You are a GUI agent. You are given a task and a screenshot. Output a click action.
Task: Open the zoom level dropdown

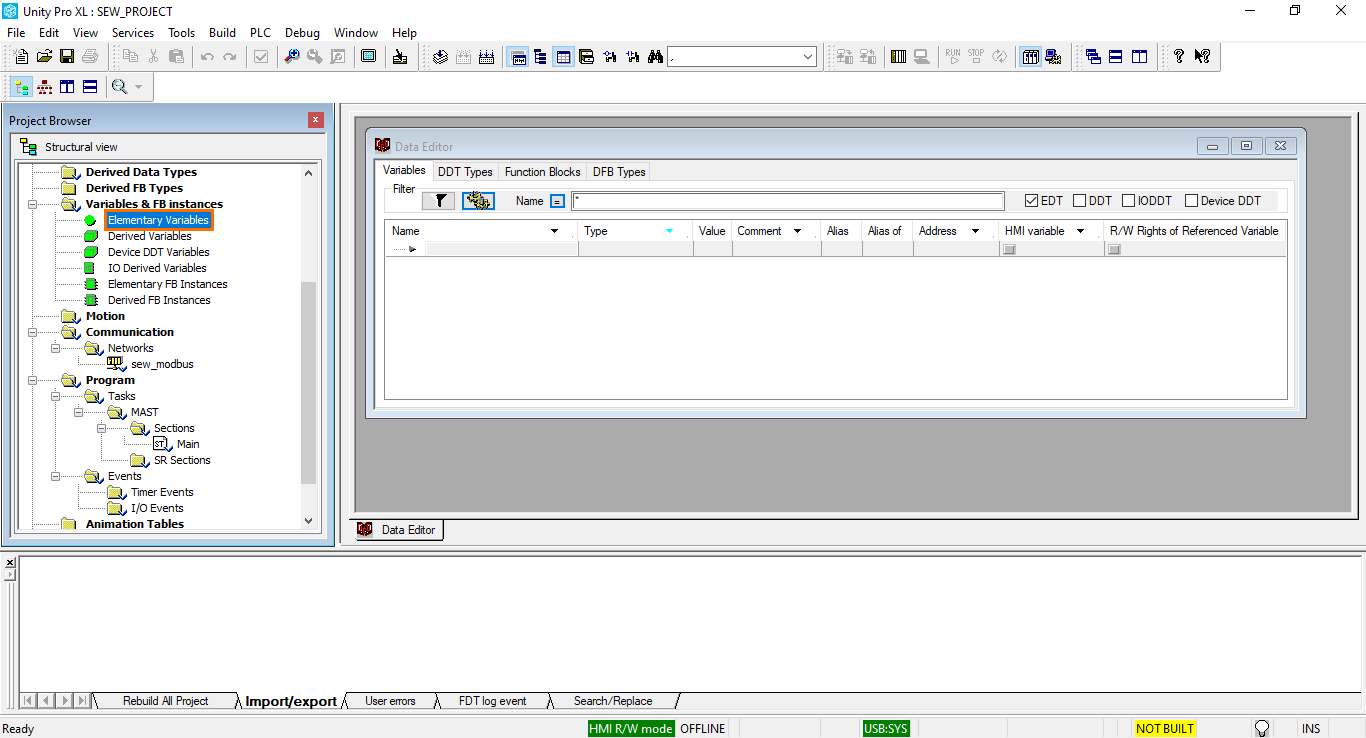pyautogui.click(x=138, y=87)
